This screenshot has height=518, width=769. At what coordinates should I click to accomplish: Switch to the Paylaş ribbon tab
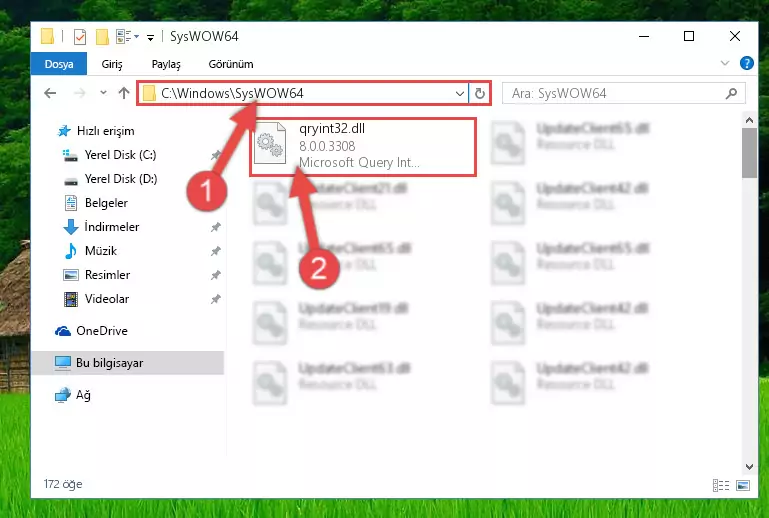[x=166, y=64]
